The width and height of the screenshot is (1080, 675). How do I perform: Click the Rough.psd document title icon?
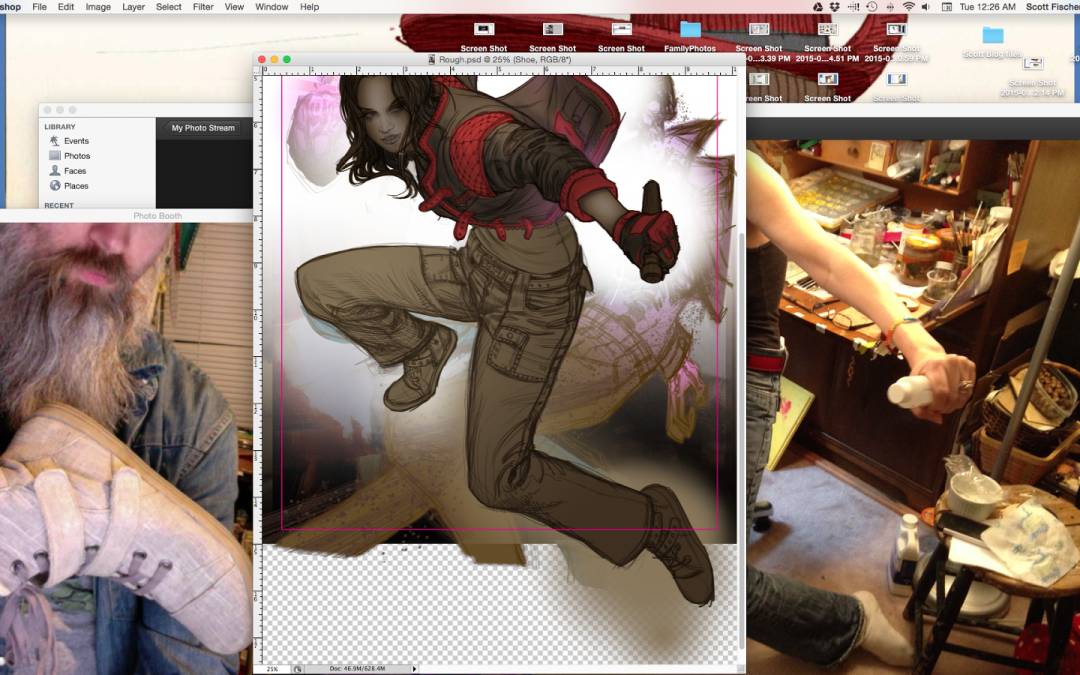pos(432,60)
